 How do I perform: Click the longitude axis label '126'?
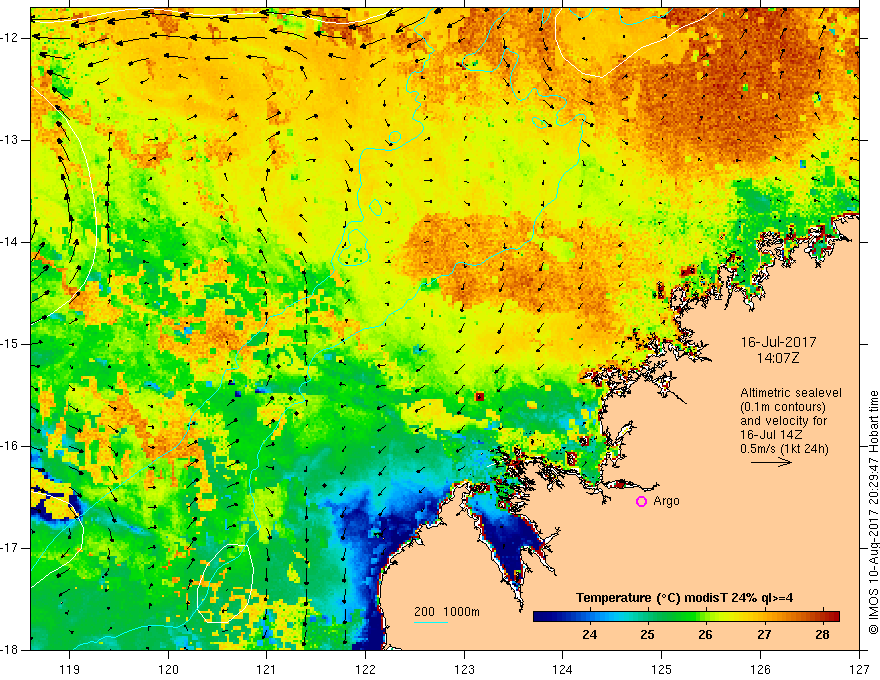760,669
